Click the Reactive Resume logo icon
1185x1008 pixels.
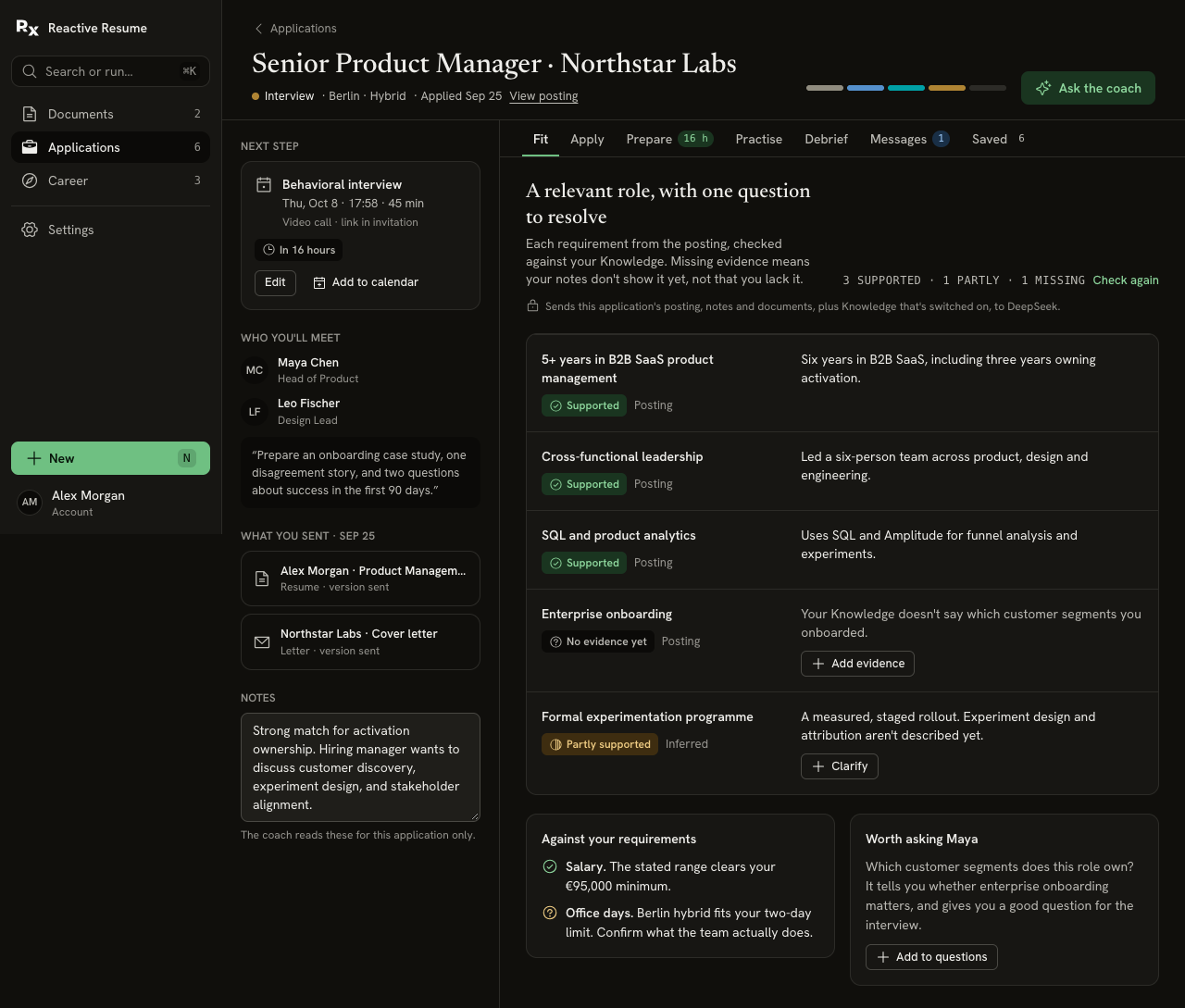coord(28,28)
